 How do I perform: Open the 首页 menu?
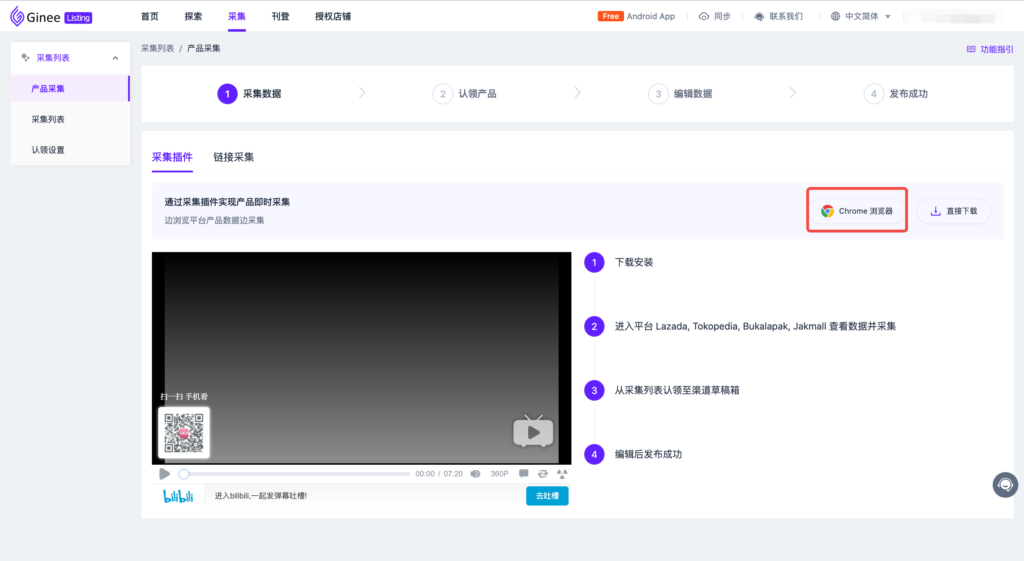[150, 16]
